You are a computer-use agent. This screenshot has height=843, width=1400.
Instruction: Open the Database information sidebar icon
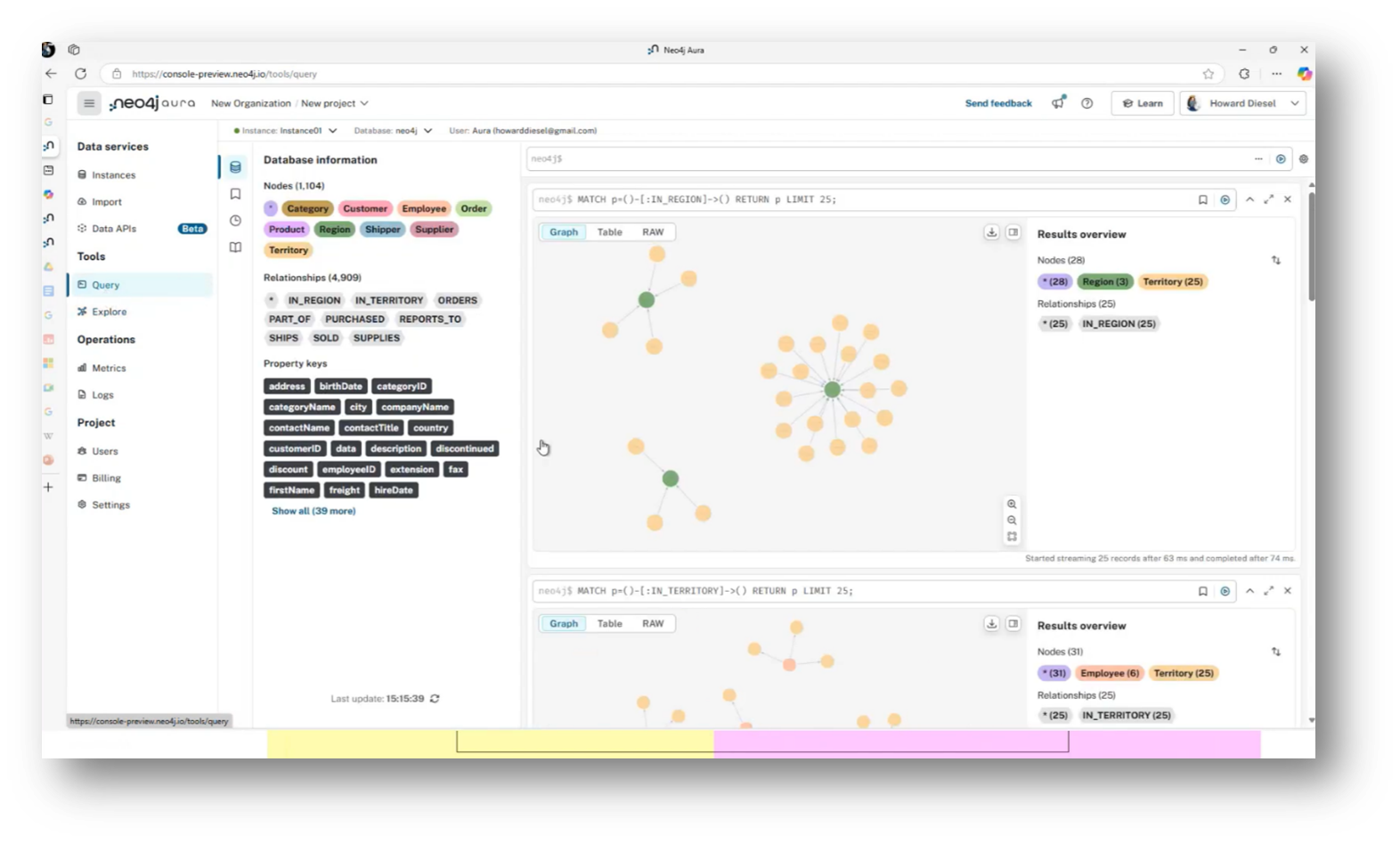[x=235, y=166]
